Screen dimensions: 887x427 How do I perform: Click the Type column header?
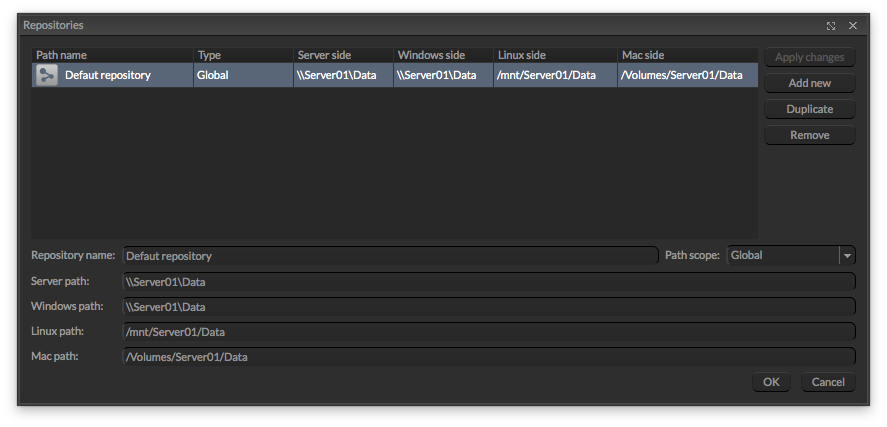243,55
